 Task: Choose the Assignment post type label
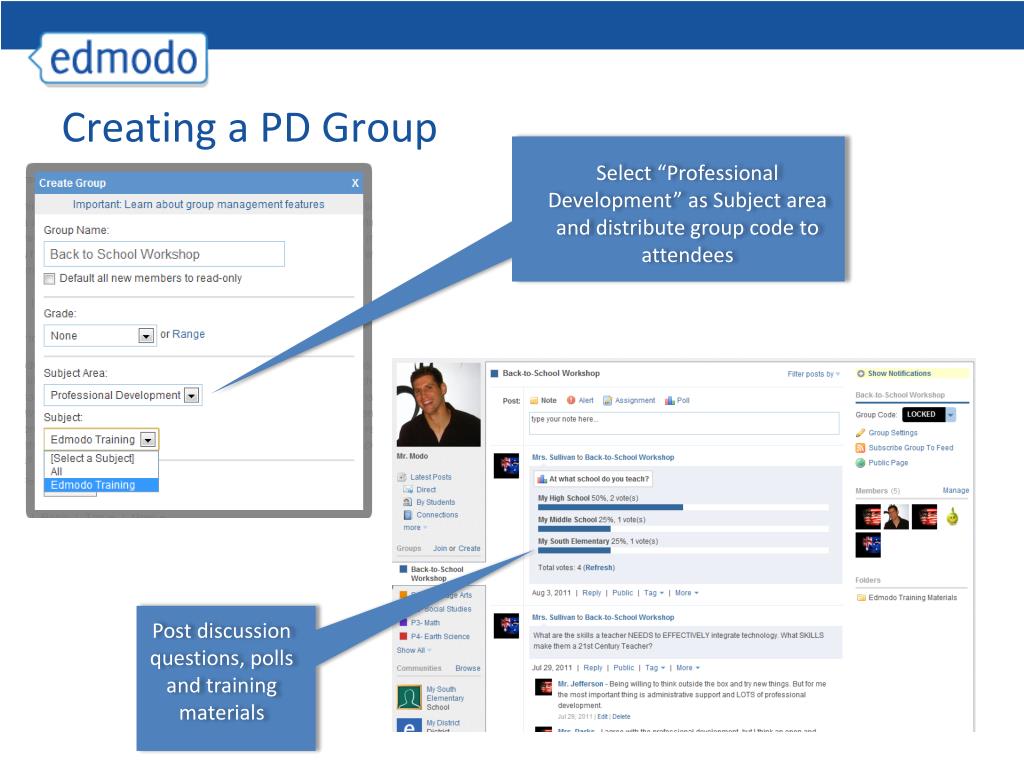coord(635,400)
